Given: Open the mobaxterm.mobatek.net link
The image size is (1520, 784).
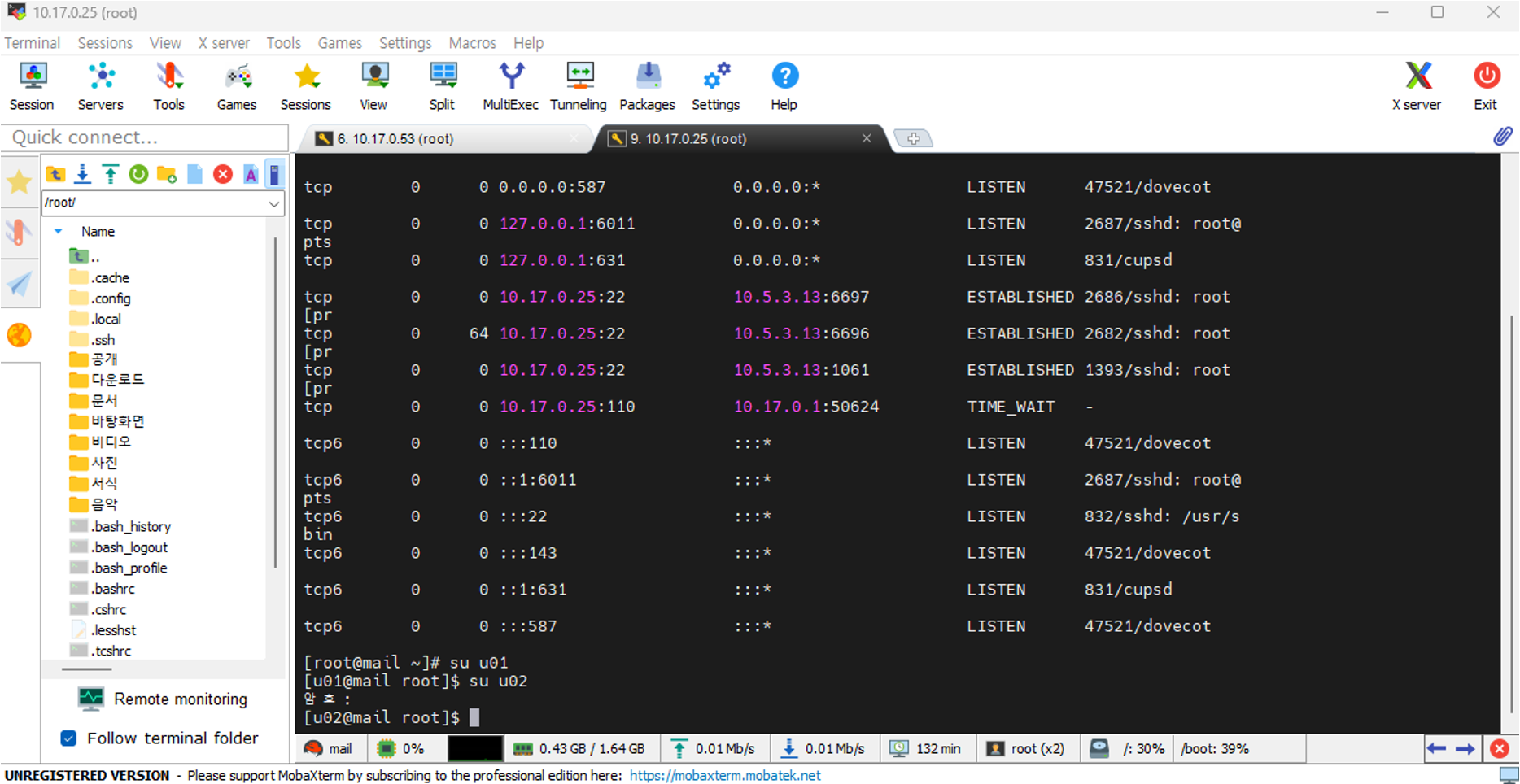Looking at the screenshot, I should 725,776.
